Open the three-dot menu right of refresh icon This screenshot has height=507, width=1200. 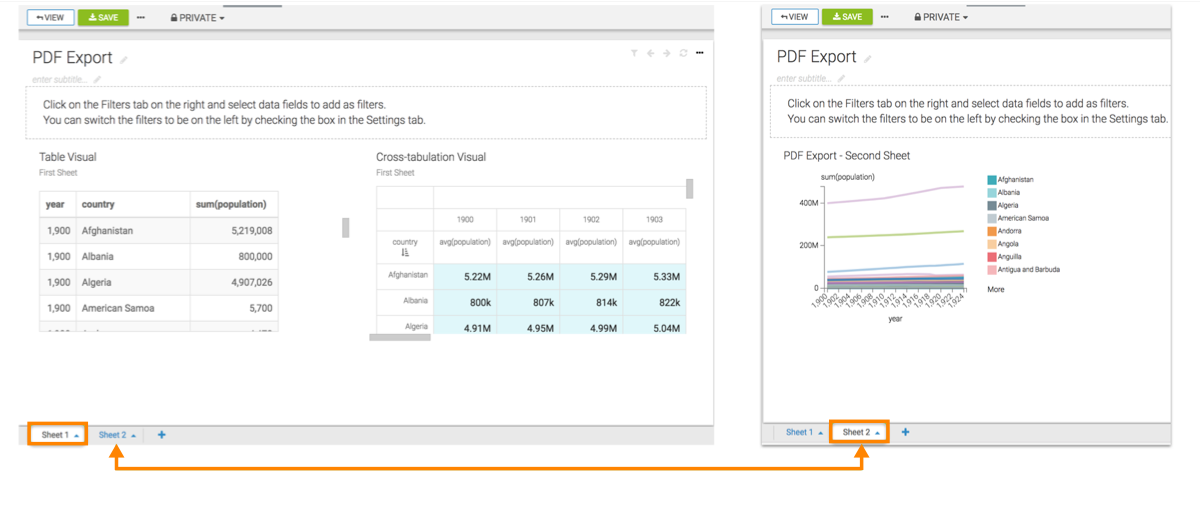[x=700, y=54]
